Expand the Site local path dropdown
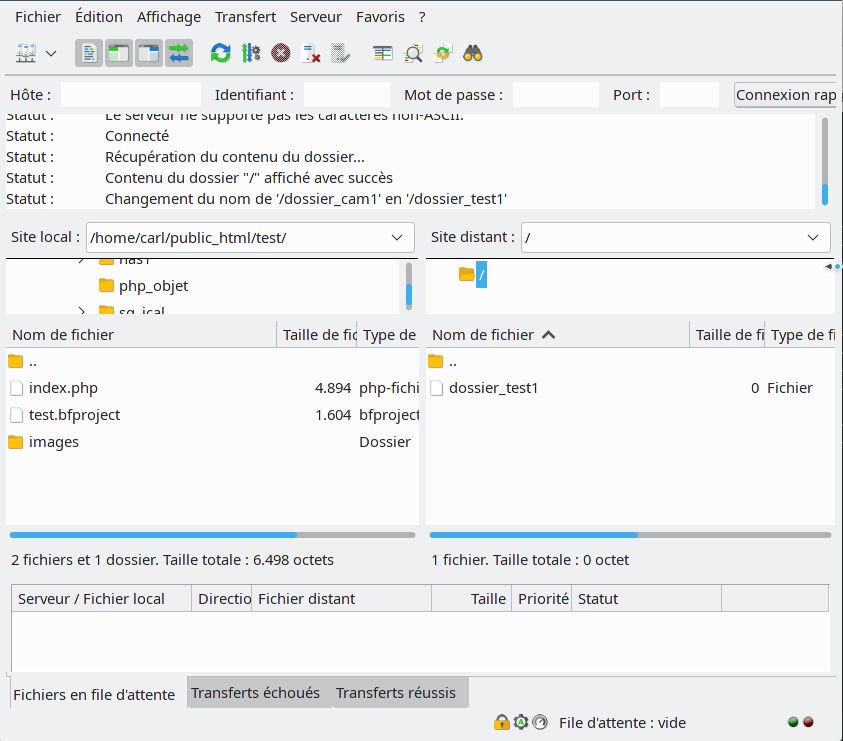 (396, 238)
